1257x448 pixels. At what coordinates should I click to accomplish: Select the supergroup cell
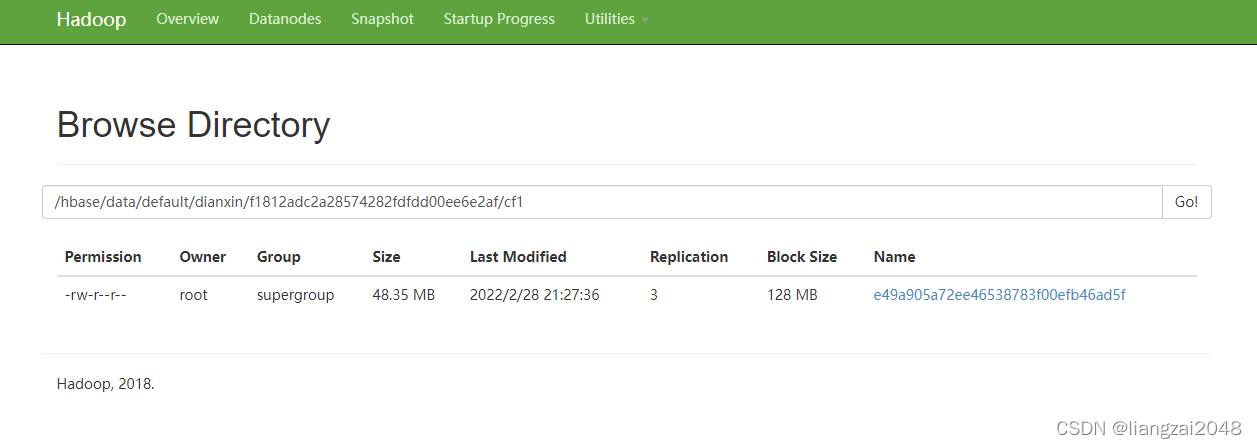point(295,295)
